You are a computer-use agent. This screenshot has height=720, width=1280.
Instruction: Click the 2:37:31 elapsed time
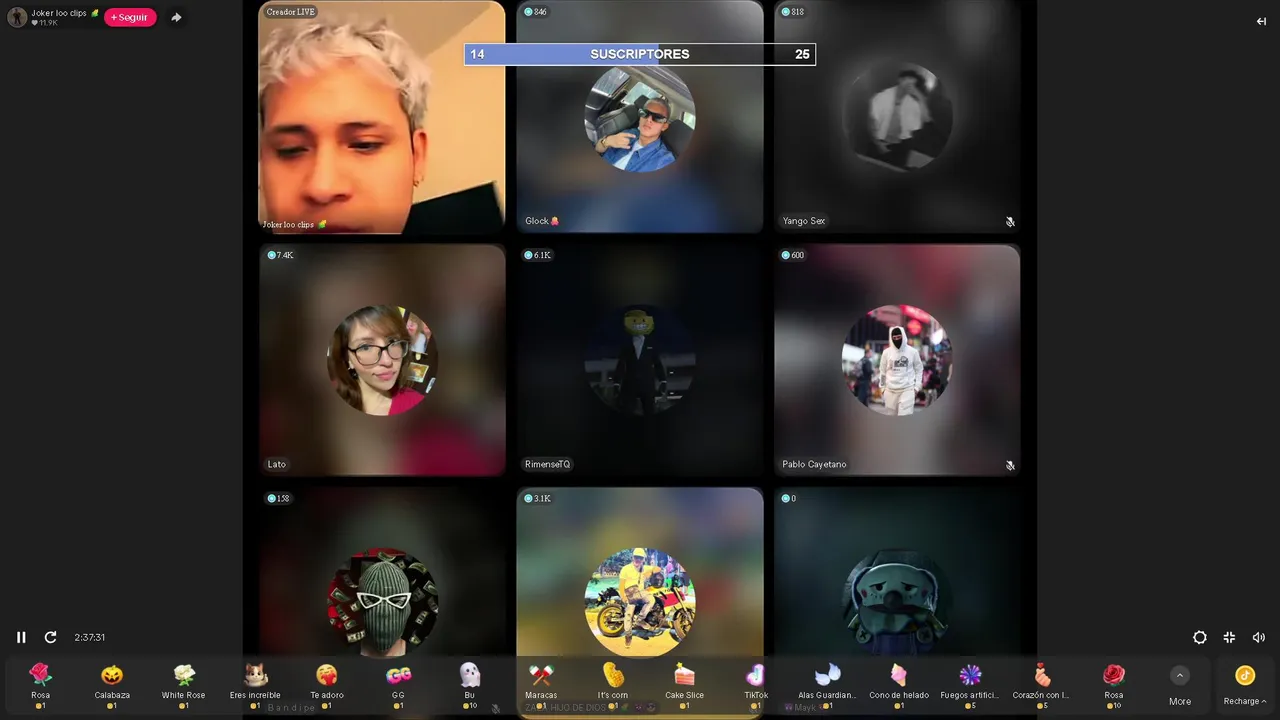click(89, 637)
